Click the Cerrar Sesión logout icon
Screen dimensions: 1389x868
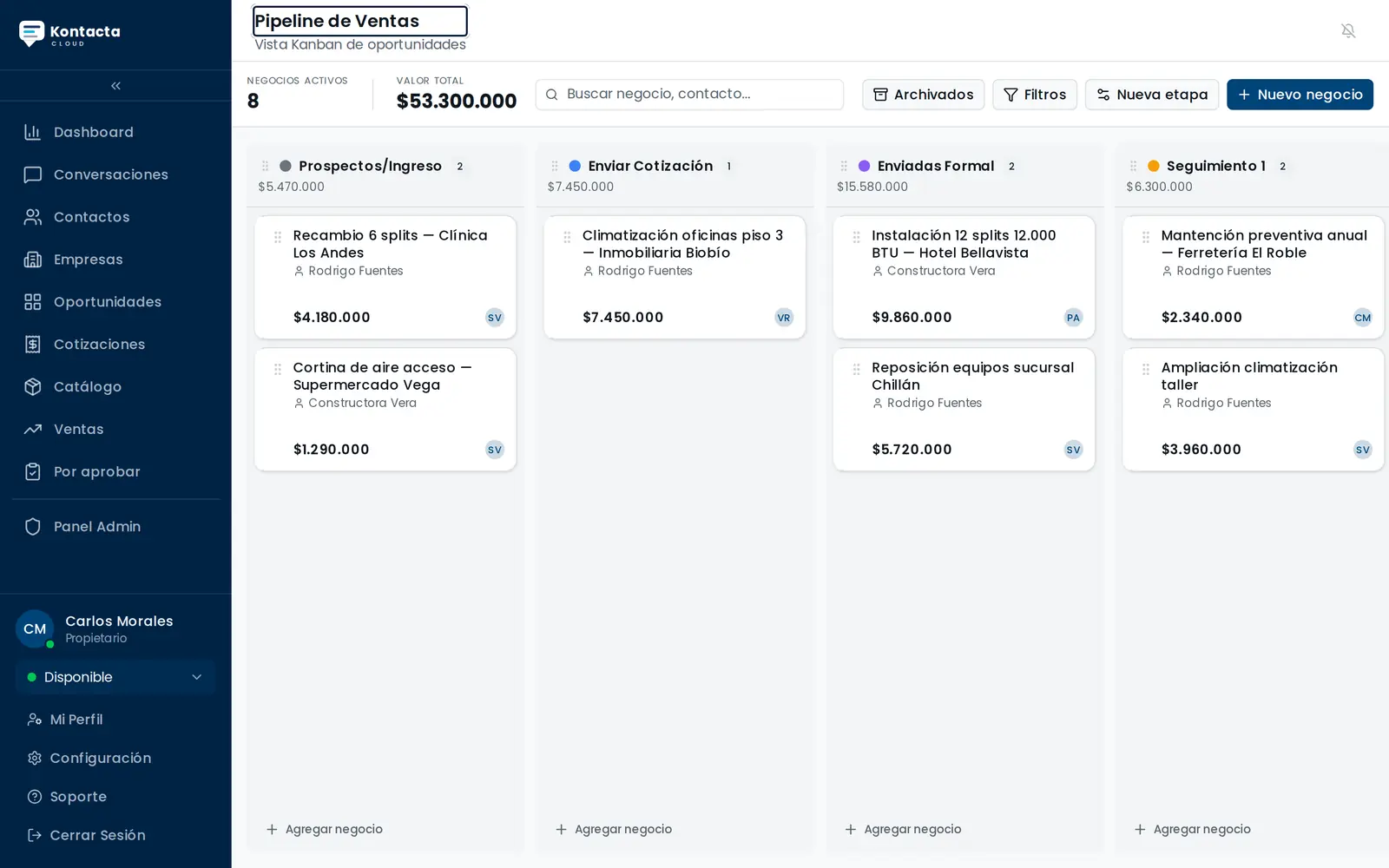pyautogui.click(x=35, y=835)
